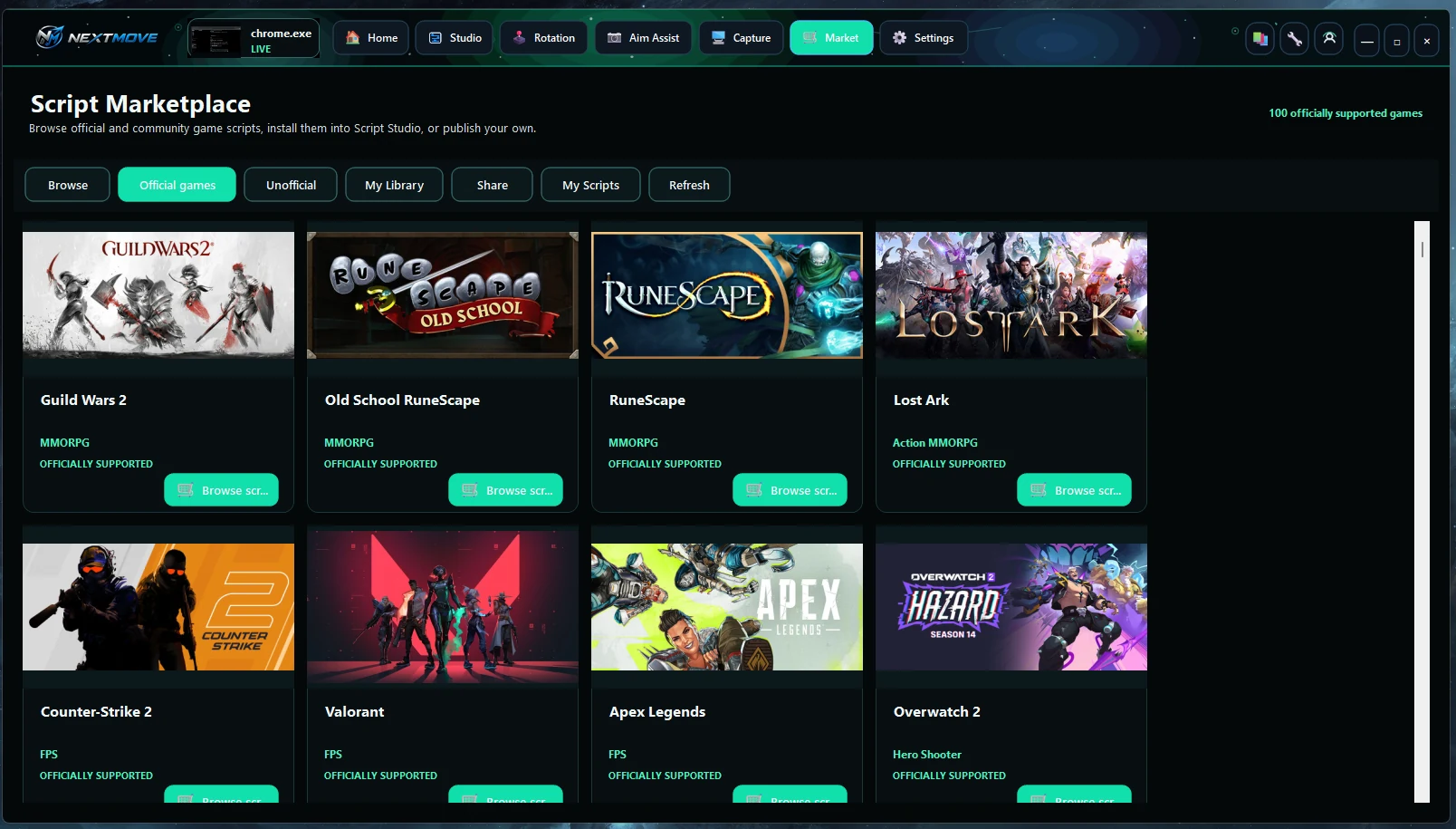The height and width of the screenshot is (829, 1456).
Task: Click the MMORPG label under Guild Wars 2
Action: tap(64, 443)
